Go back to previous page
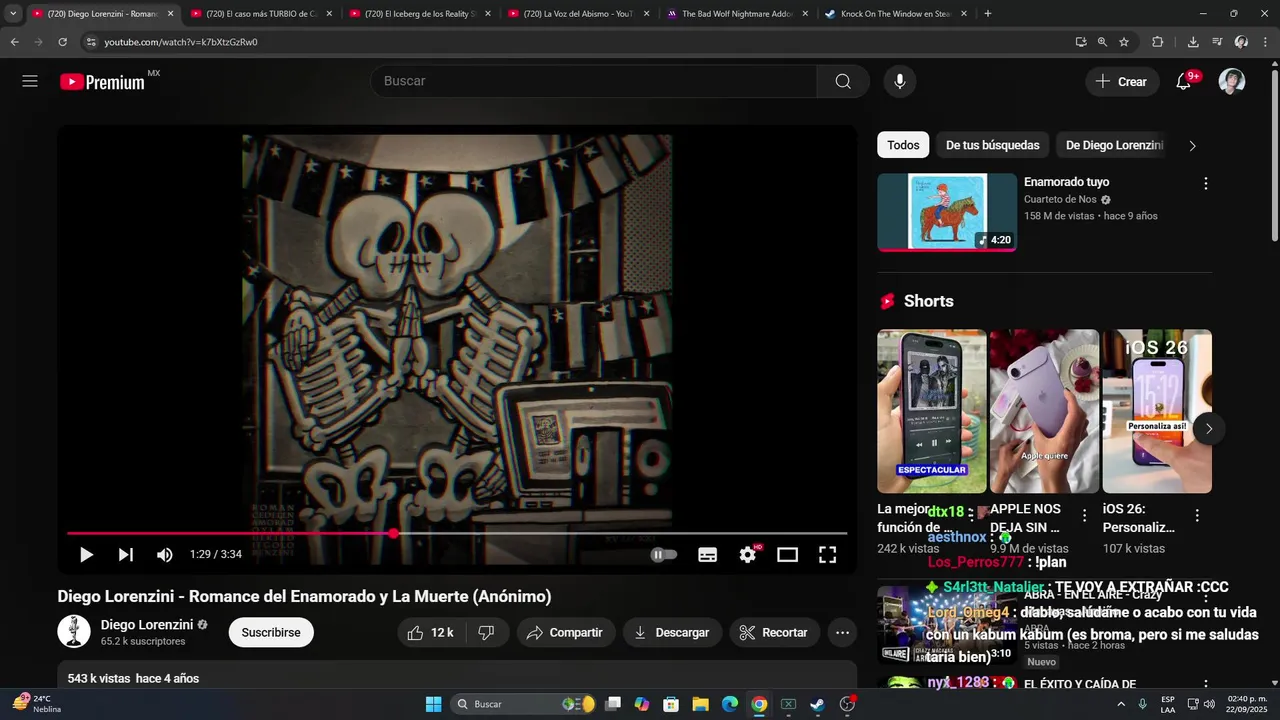This screenshot has width=1280, height=720. point(14,42)
